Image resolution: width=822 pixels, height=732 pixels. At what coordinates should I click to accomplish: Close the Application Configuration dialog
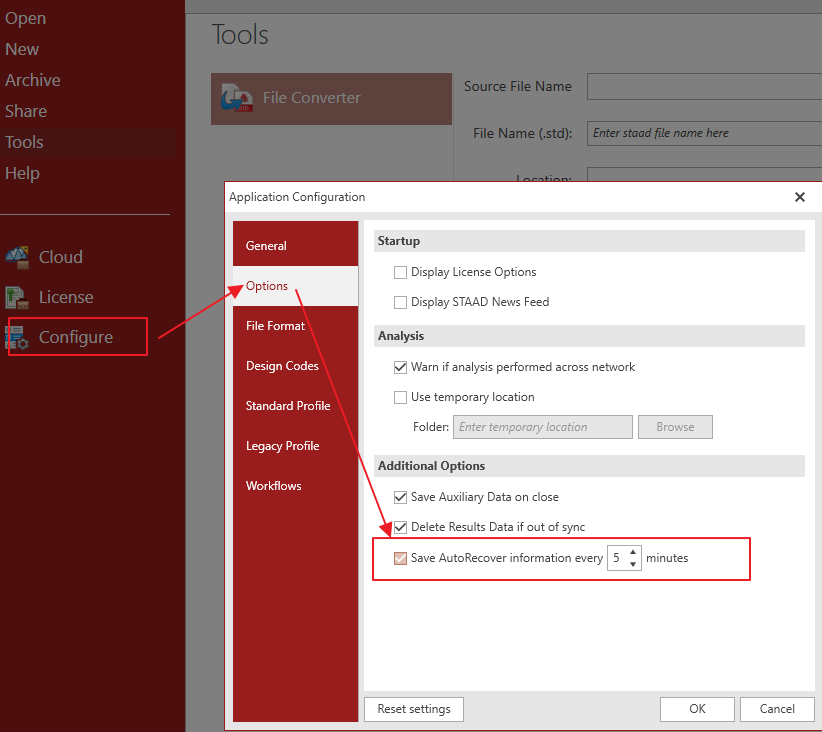(800, 197)
